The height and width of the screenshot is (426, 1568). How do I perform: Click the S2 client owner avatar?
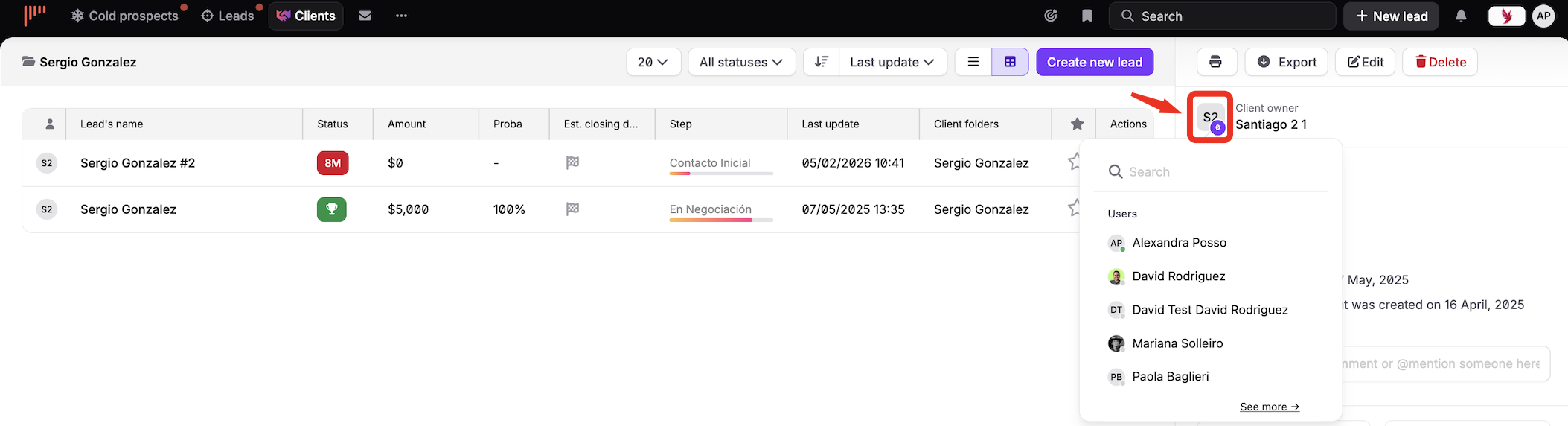tap(1210, 117)
